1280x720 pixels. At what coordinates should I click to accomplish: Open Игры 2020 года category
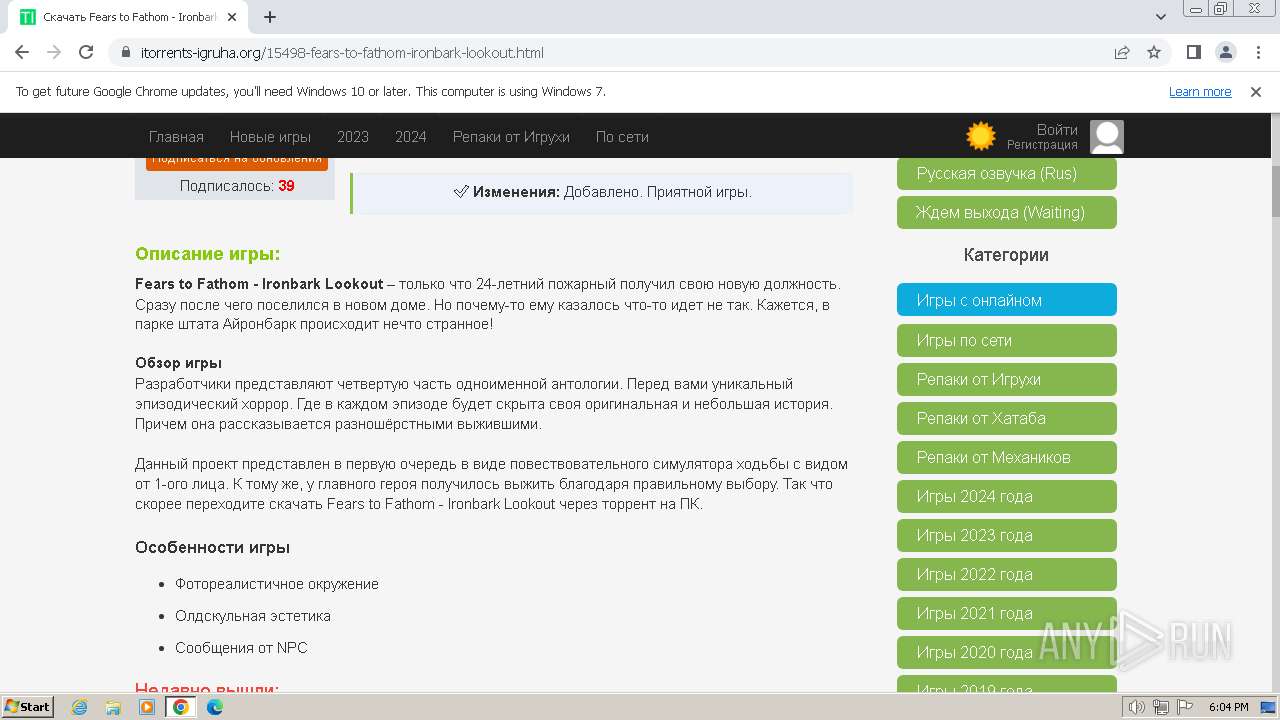pos(1007,652)
